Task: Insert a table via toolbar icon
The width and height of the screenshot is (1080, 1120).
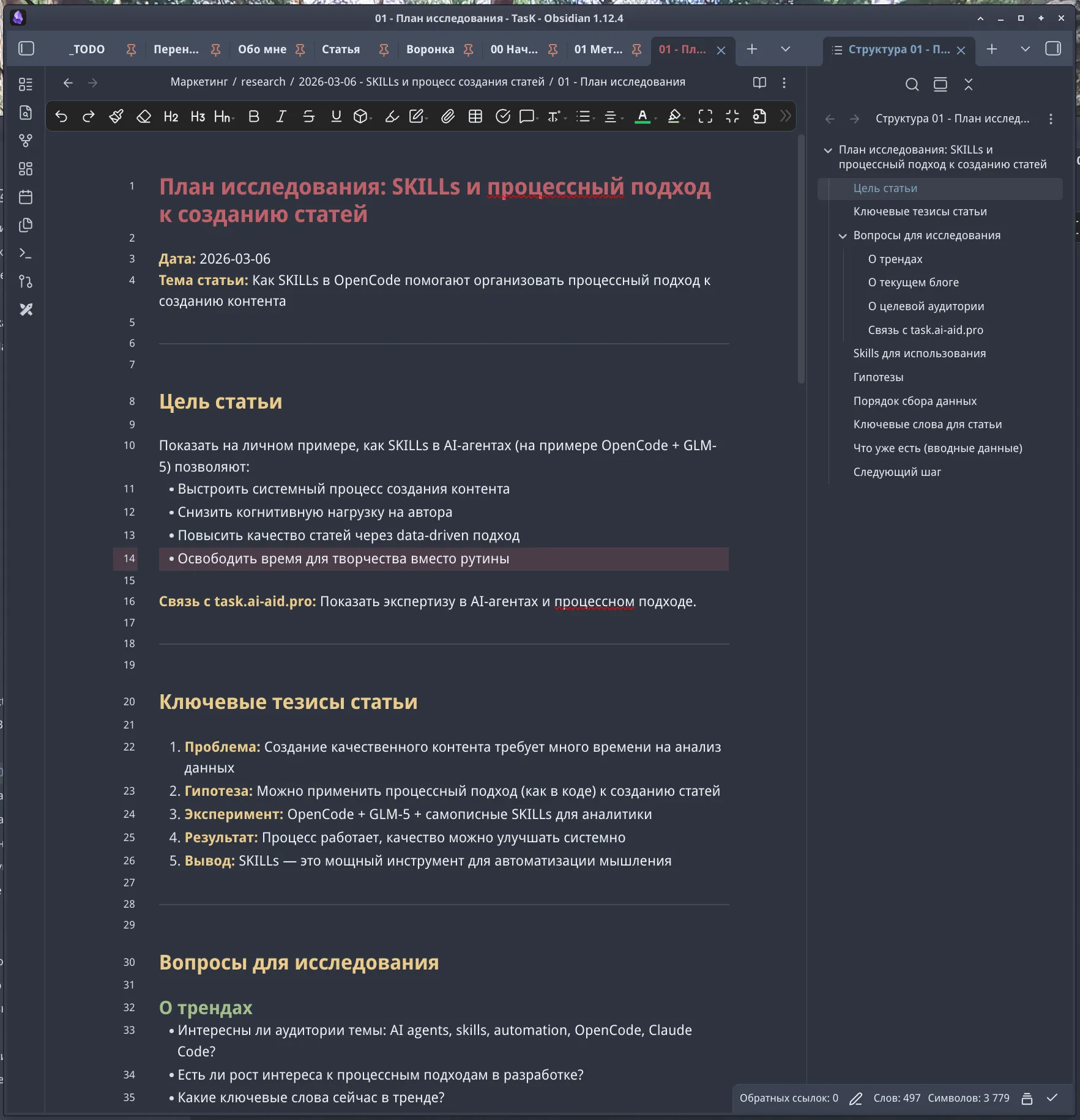Action: coord(475,116)
